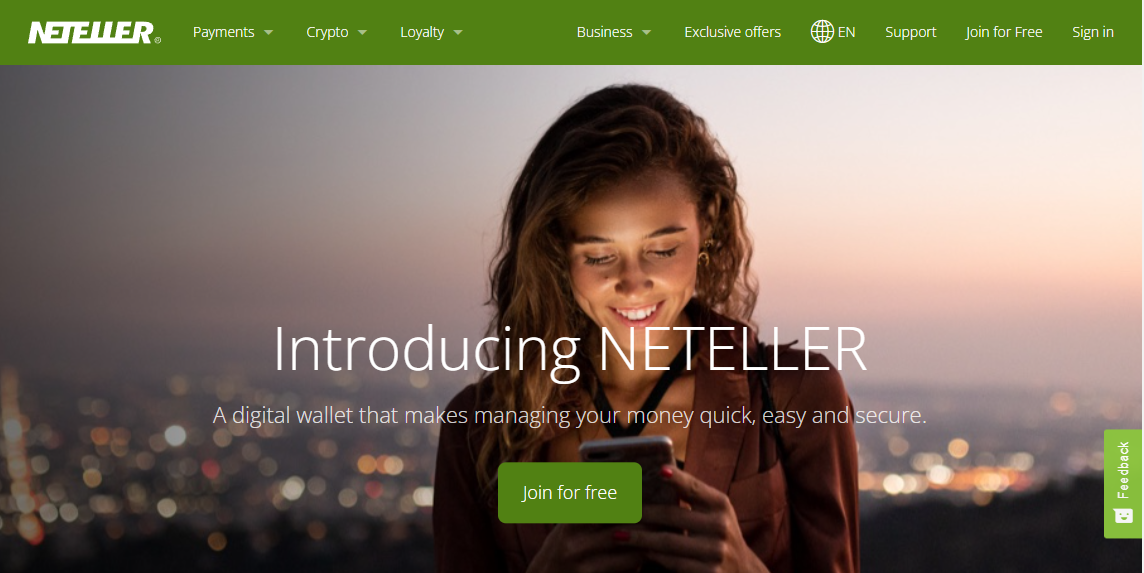Click the green Join for free button
The image size is (1144, 573).
click(570, 493)
